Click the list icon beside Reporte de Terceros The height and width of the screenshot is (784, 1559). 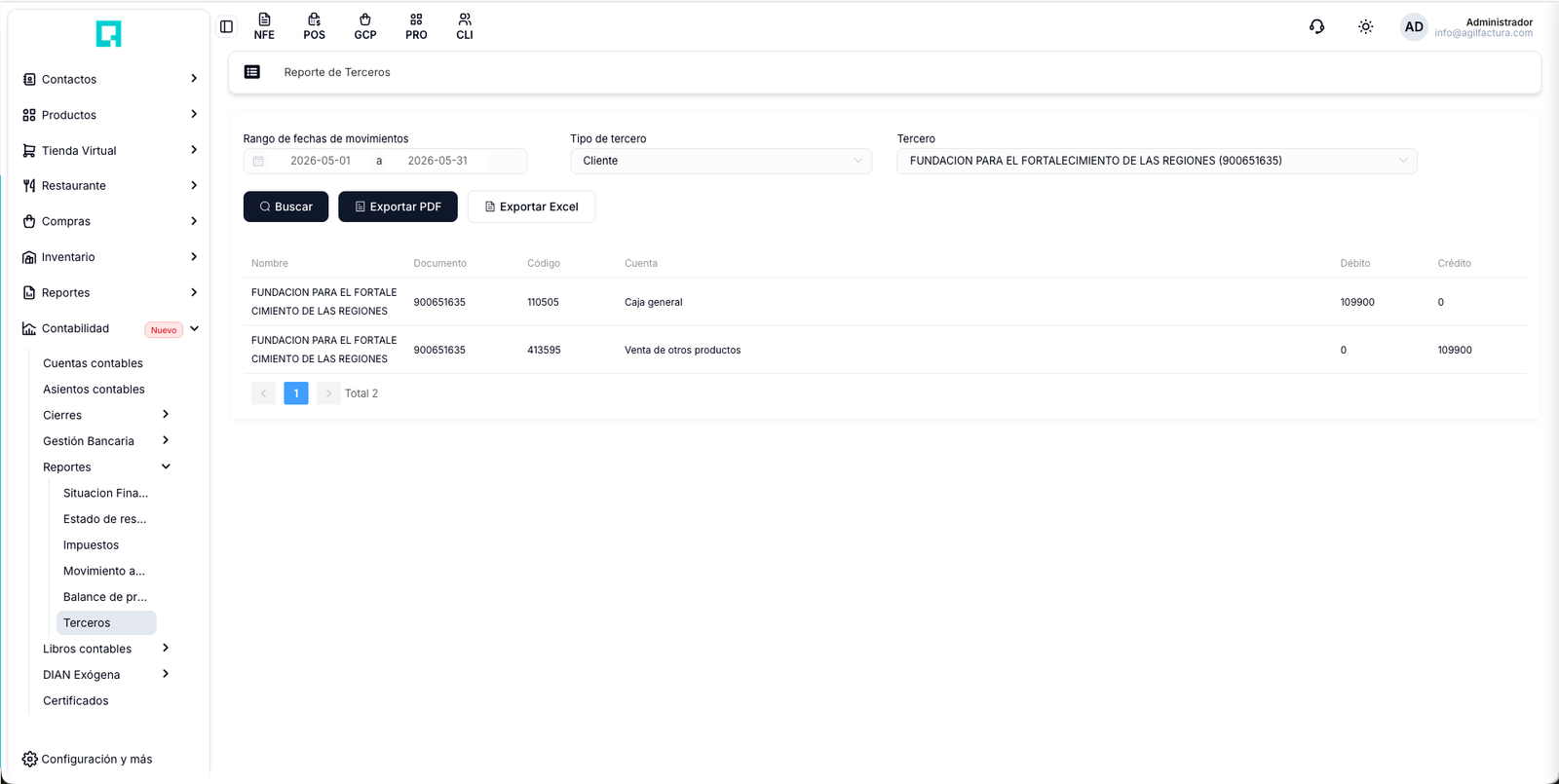coord(252,72)
